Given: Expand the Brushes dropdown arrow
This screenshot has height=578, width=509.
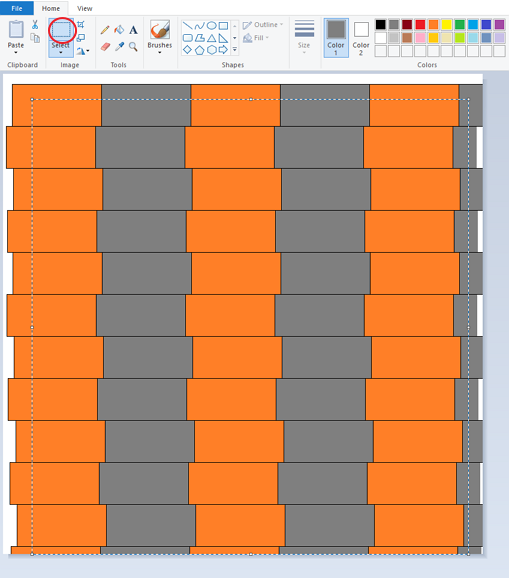Looking at the screenshot, I should click(160, 53).
